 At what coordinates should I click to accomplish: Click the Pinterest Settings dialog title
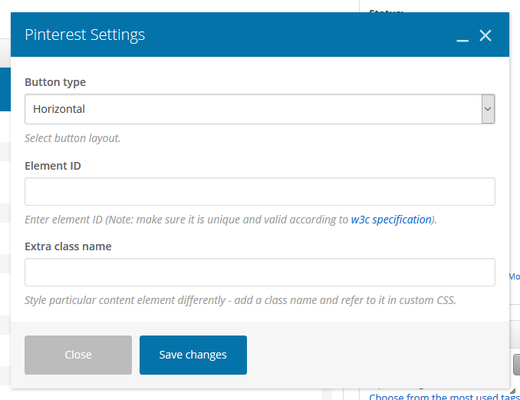[85, 35]
